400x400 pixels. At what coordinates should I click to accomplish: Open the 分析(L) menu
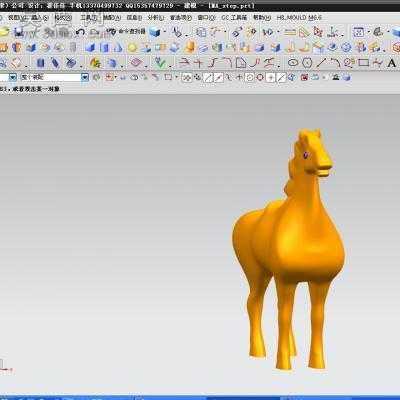coord(156,18)
